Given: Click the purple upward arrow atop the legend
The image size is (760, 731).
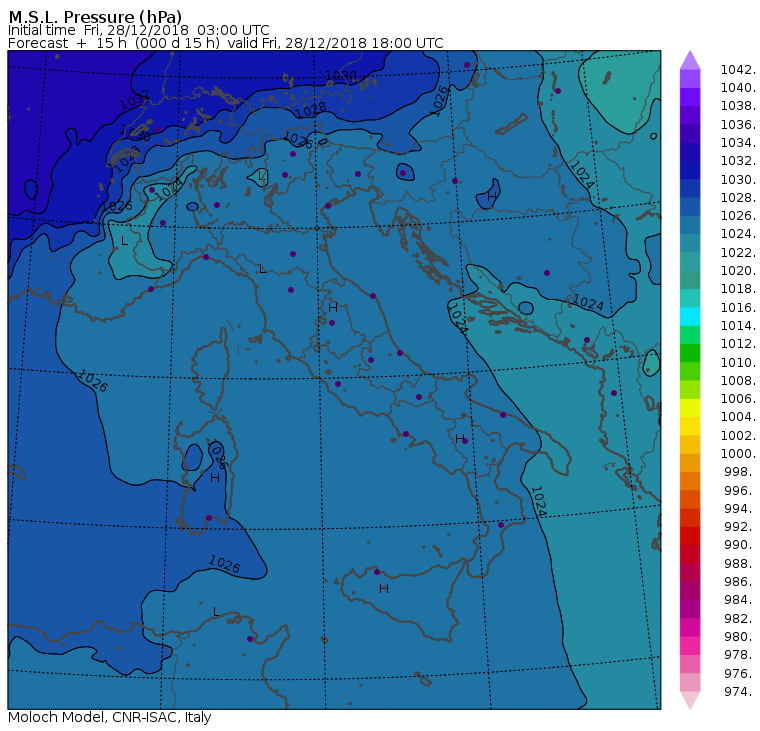Looking at the screenshot, I should (690, 60).
